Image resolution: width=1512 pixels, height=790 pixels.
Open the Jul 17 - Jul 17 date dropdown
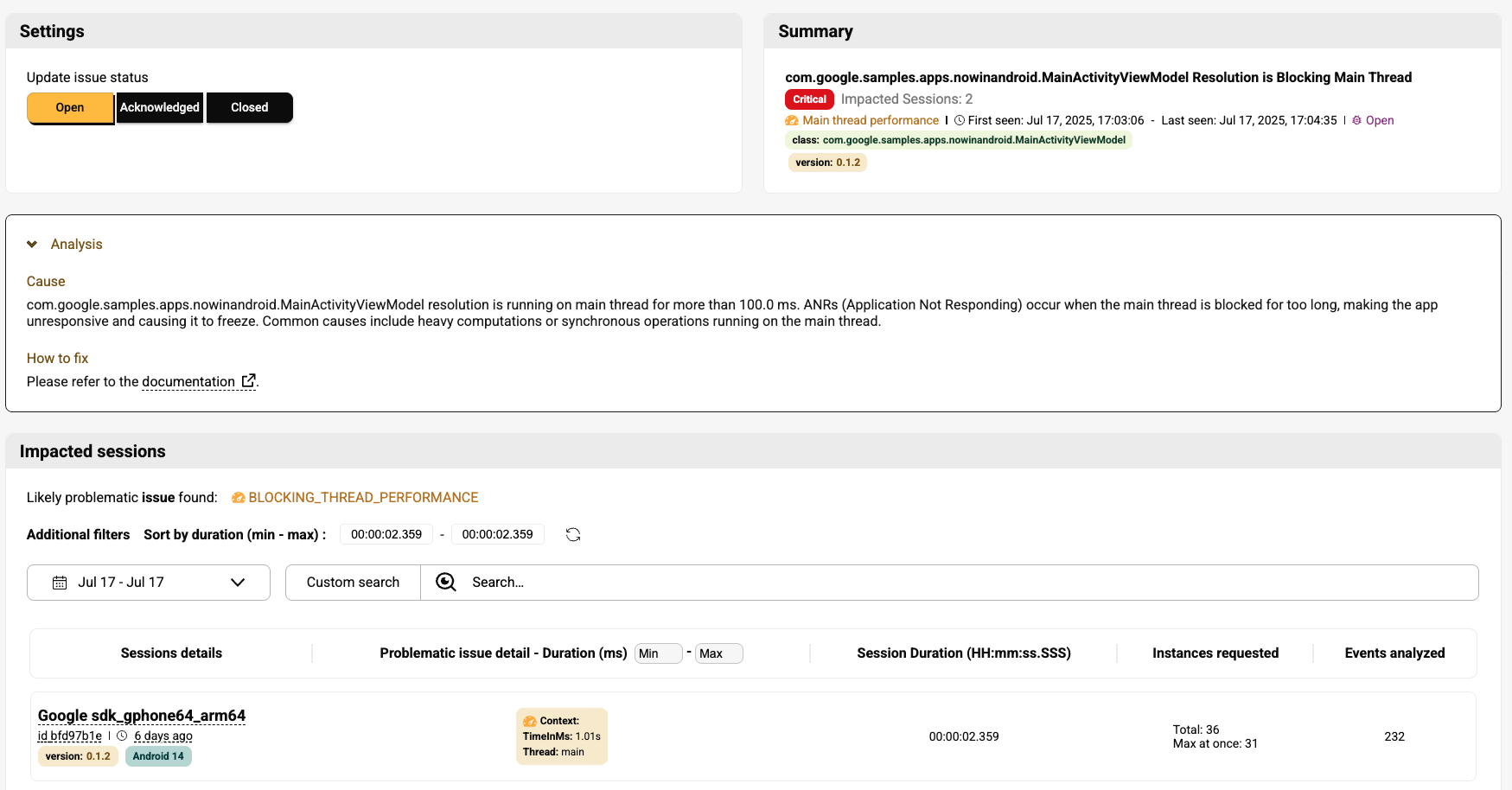pos(148,583)
